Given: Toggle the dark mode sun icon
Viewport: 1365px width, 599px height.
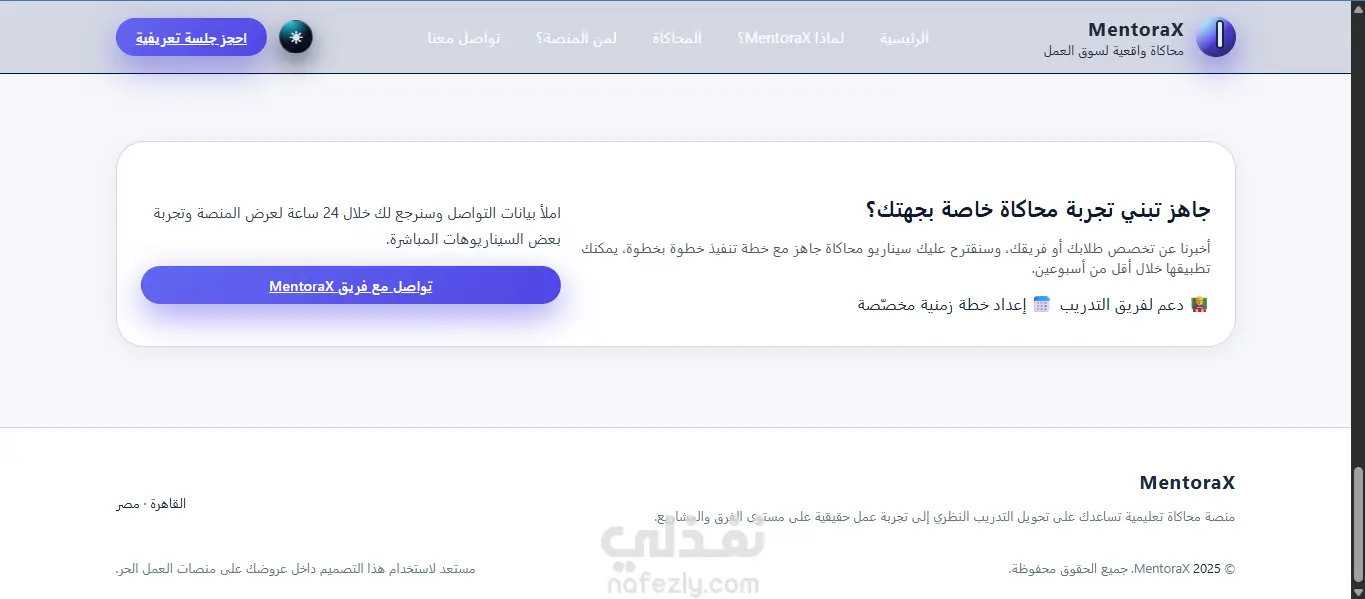Looking at the screenshot, I should tap(295, 37).
